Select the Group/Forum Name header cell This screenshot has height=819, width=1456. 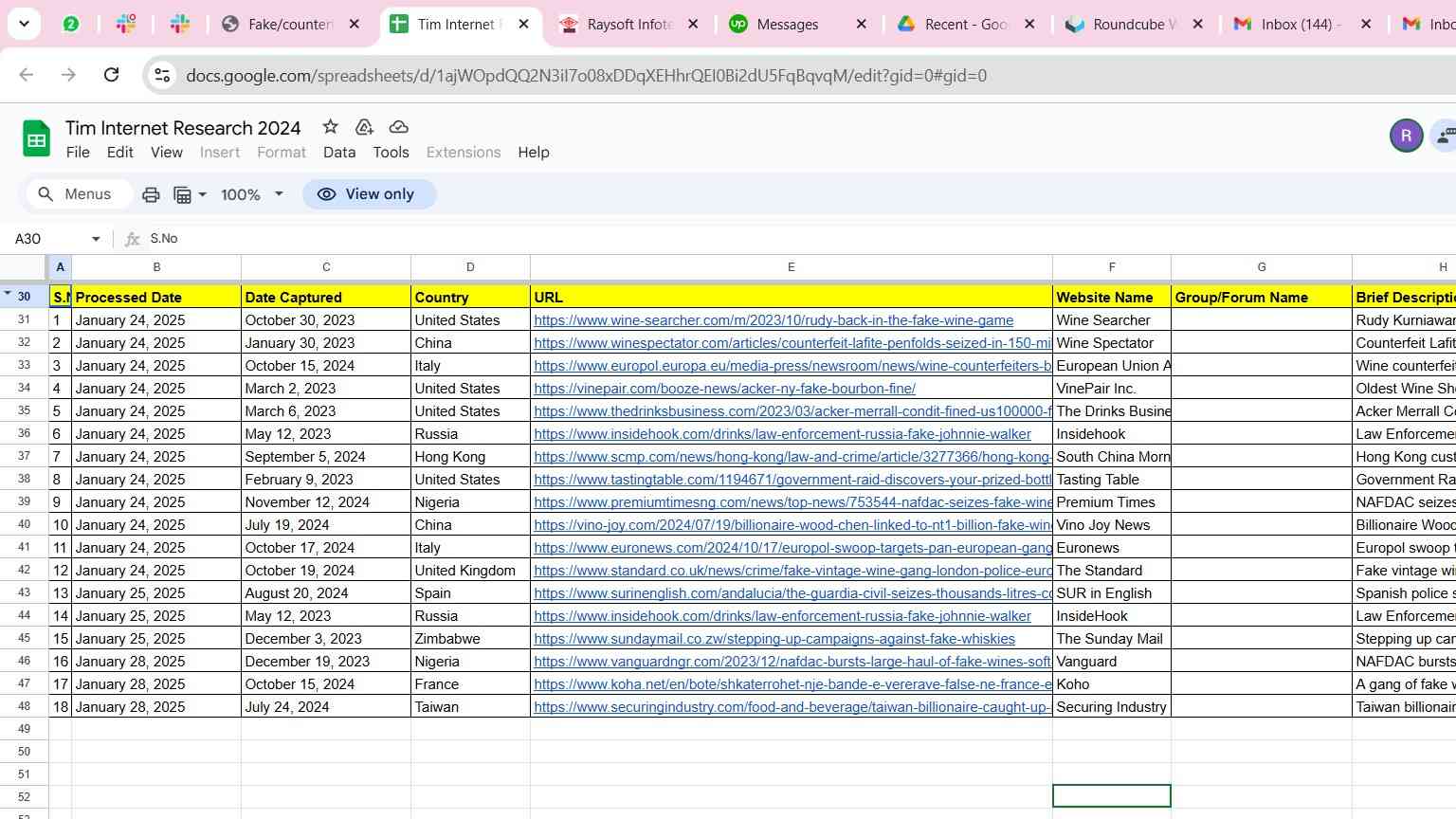click(x=1262, y=298)
